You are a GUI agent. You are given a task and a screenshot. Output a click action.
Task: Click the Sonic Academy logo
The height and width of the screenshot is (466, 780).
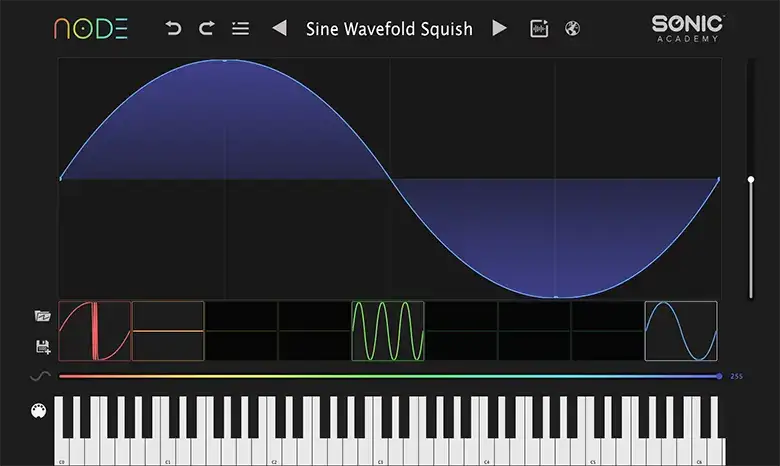pos(688,28)
